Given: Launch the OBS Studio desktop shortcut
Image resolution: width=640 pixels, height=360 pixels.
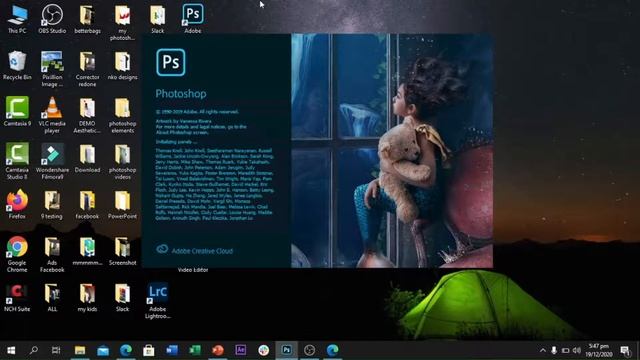Looking at the screenshot, I should pyautogui.click(x=52, y=18).
